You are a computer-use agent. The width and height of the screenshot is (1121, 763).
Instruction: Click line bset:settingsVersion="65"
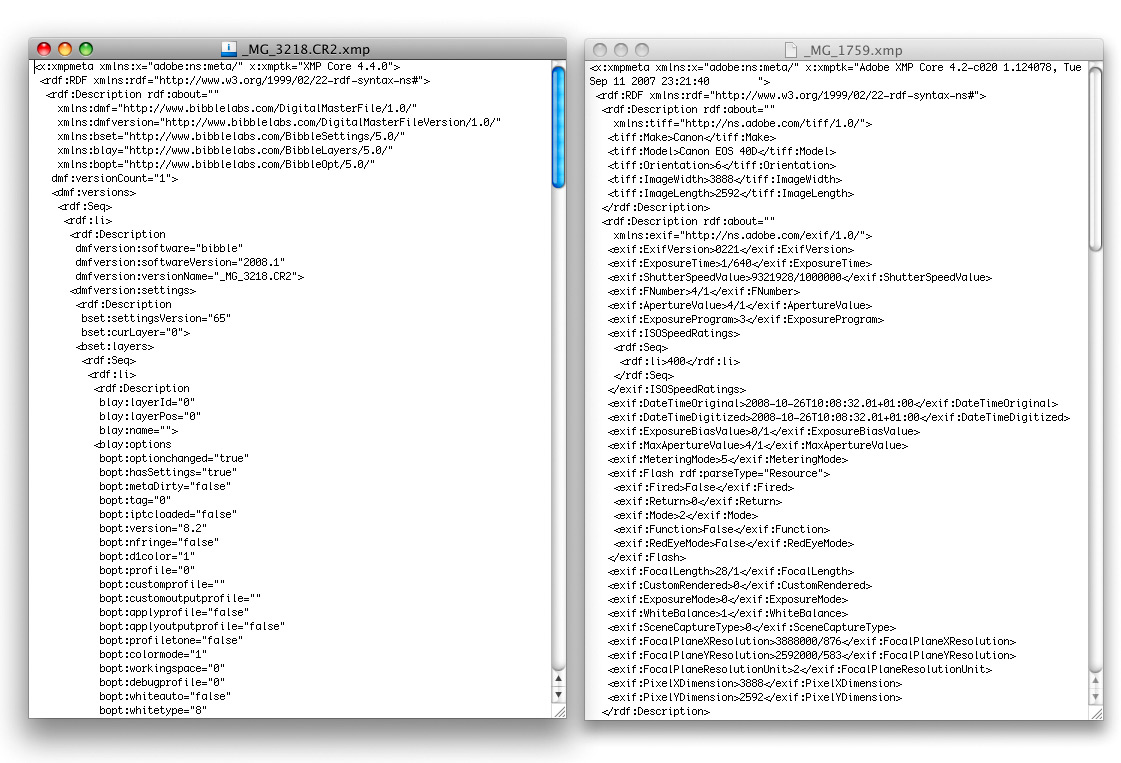pos(156,318)
